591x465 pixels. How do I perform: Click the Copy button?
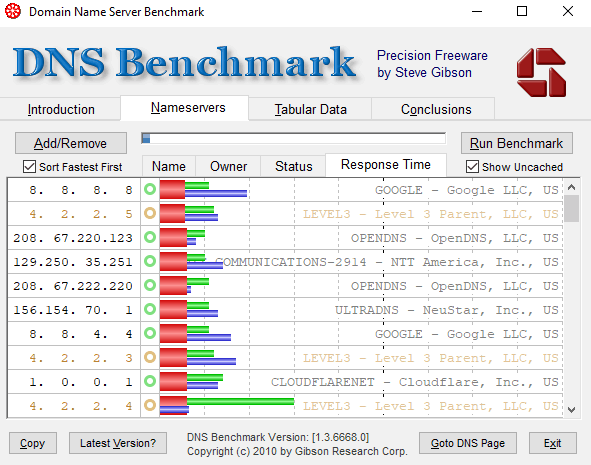pyautogui.click(x=33, y=443)
